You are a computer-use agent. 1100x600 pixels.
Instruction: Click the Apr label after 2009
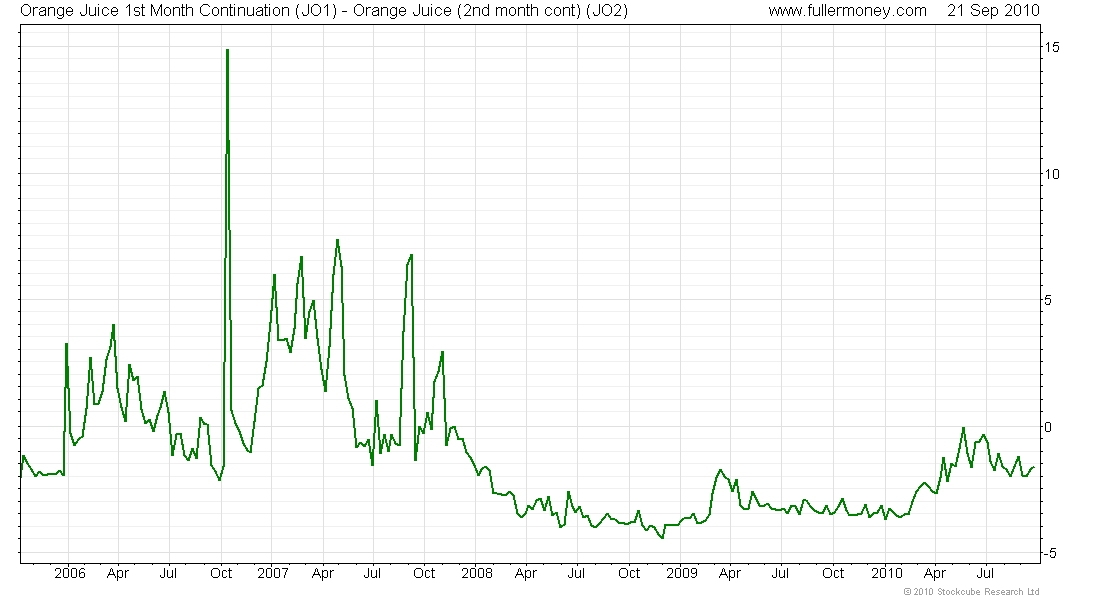coord(730,573)
